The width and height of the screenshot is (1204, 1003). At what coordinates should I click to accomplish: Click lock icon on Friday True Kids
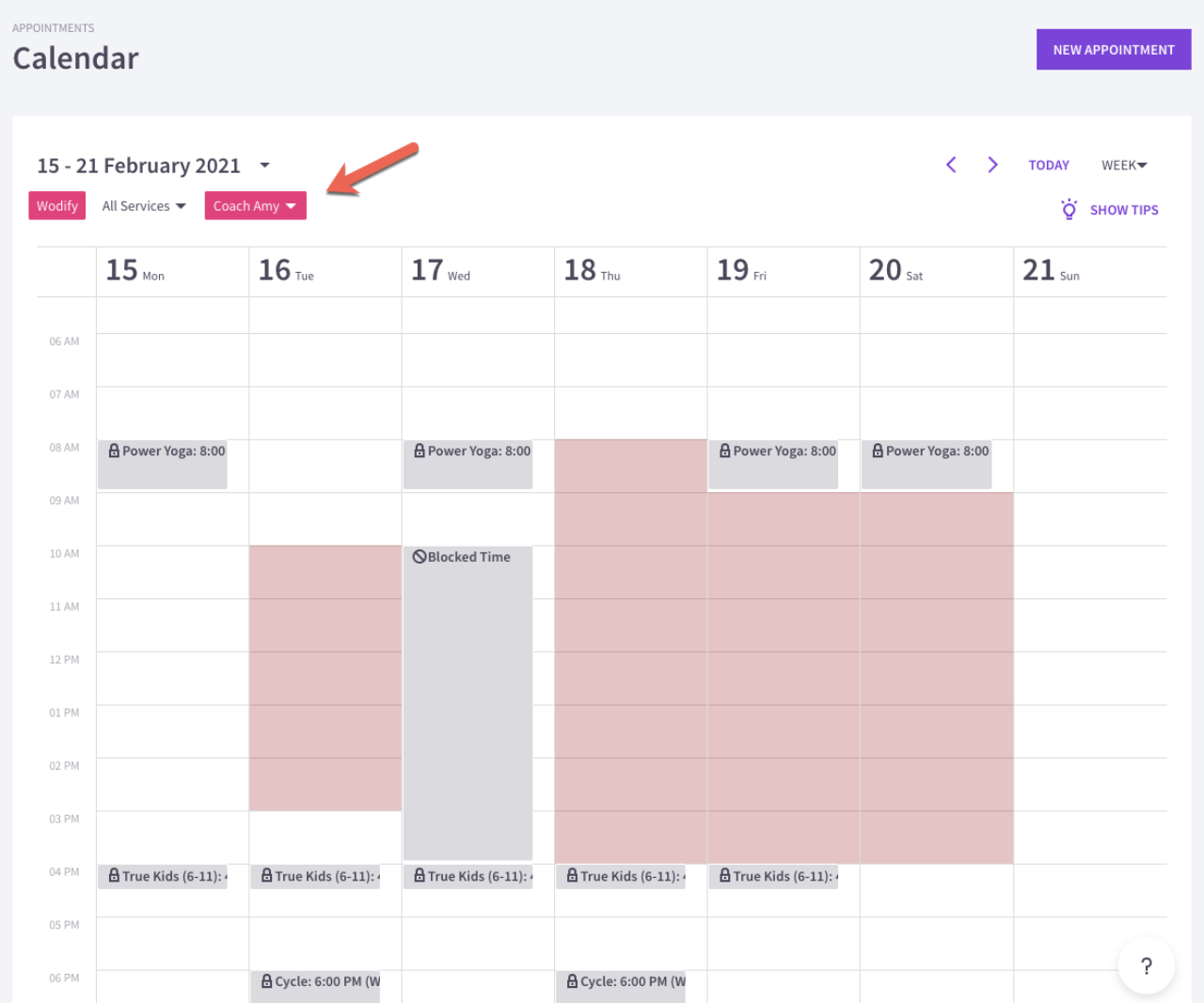coord(725,876)
